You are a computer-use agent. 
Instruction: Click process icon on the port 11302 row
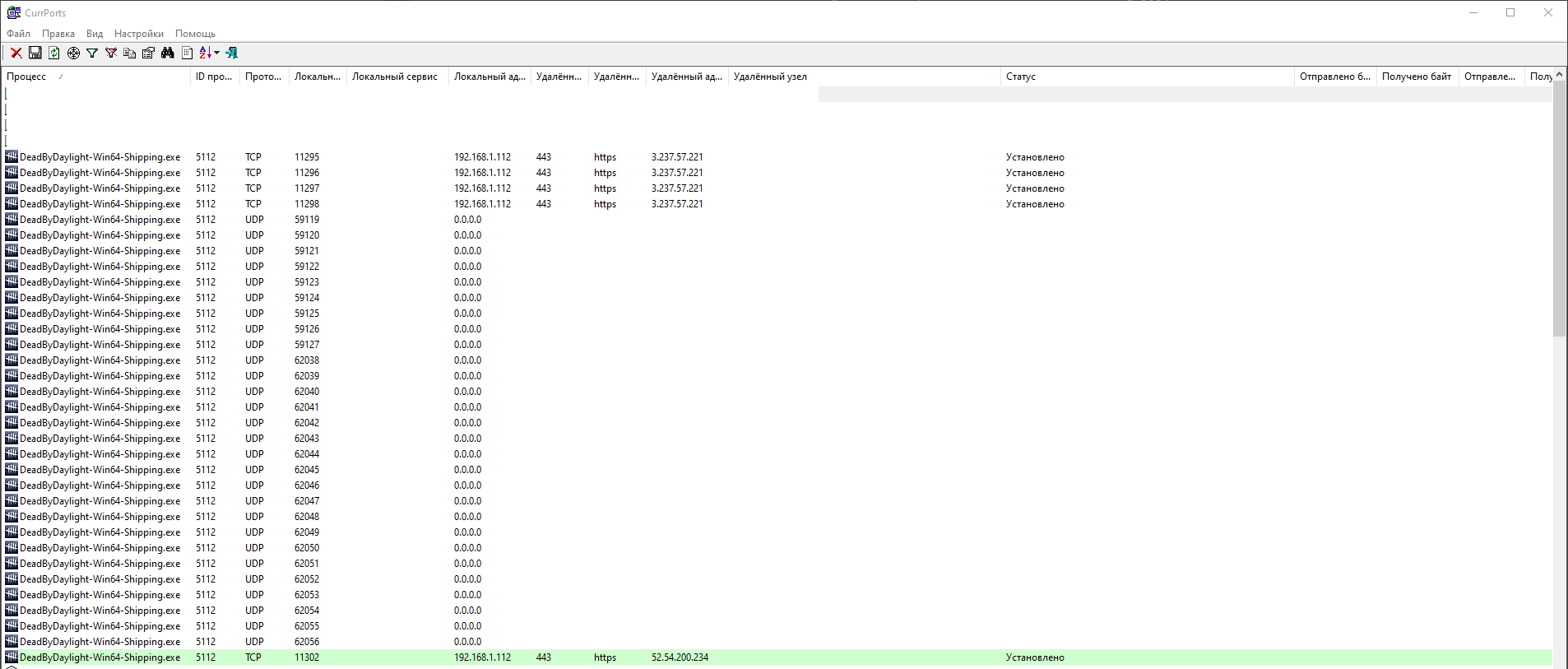12,657
